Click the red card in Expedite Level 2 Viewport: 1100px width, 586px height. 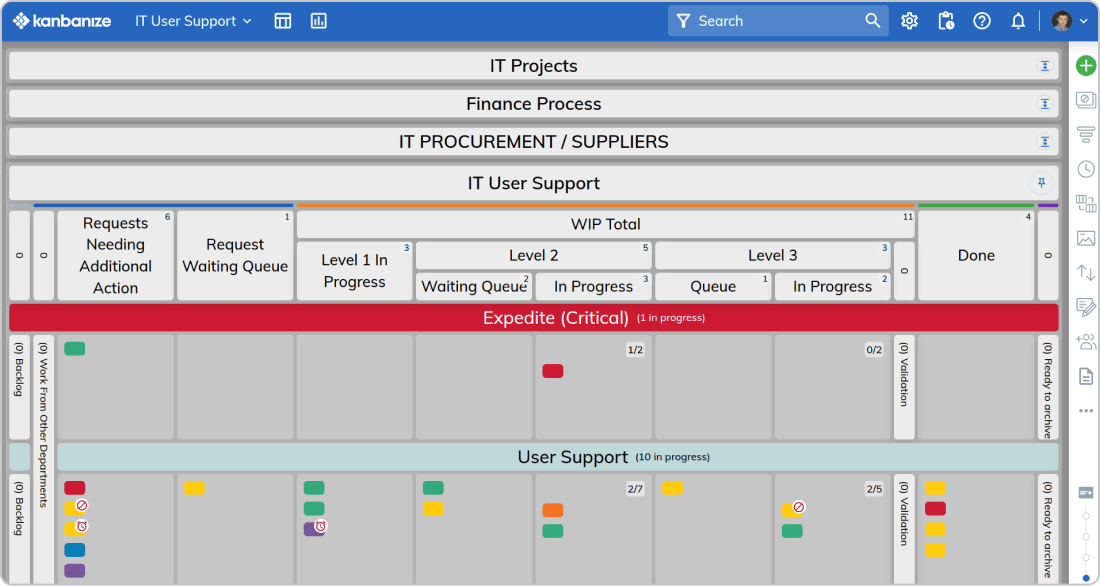(x=553, y=371)
